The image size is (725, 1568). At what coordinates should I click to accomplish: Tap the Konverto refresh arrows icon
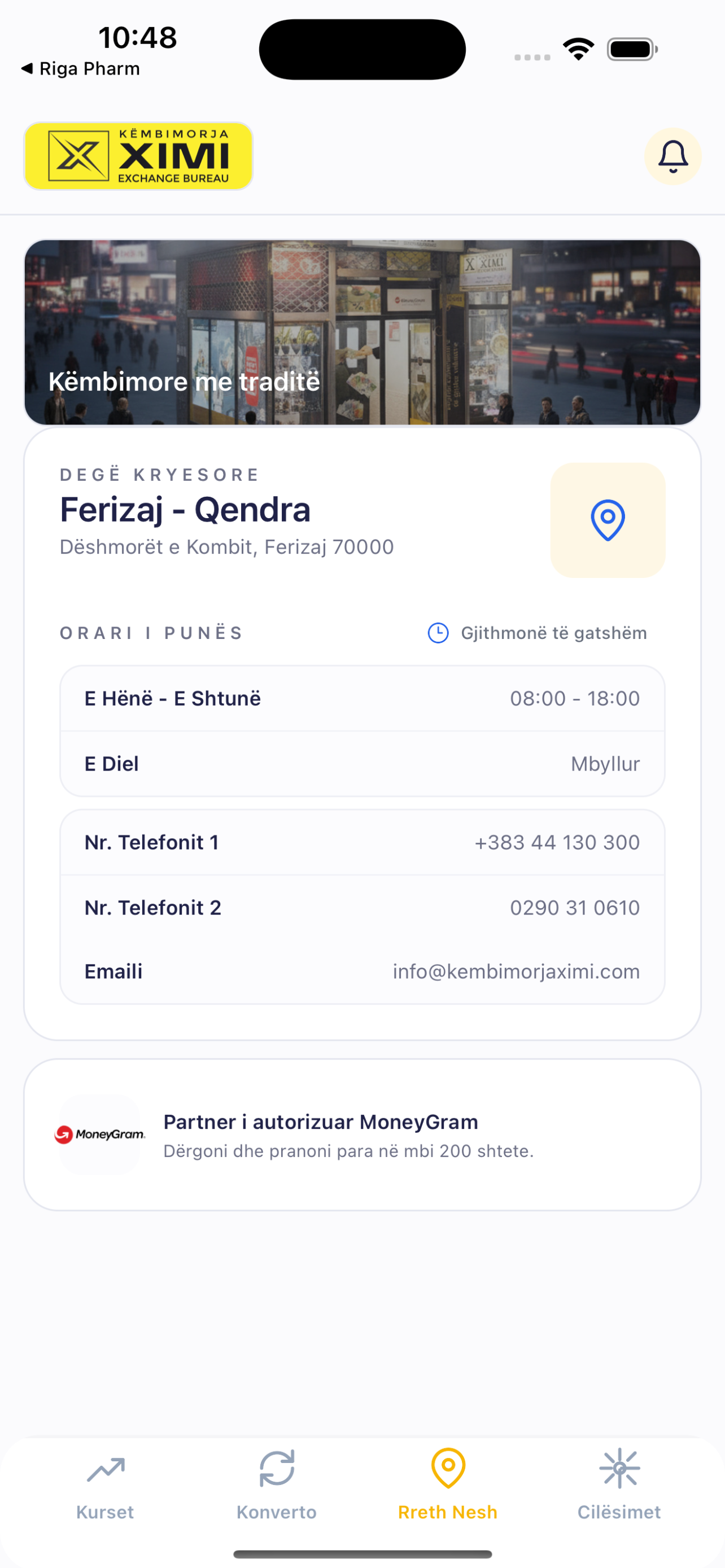[277, 1468]
